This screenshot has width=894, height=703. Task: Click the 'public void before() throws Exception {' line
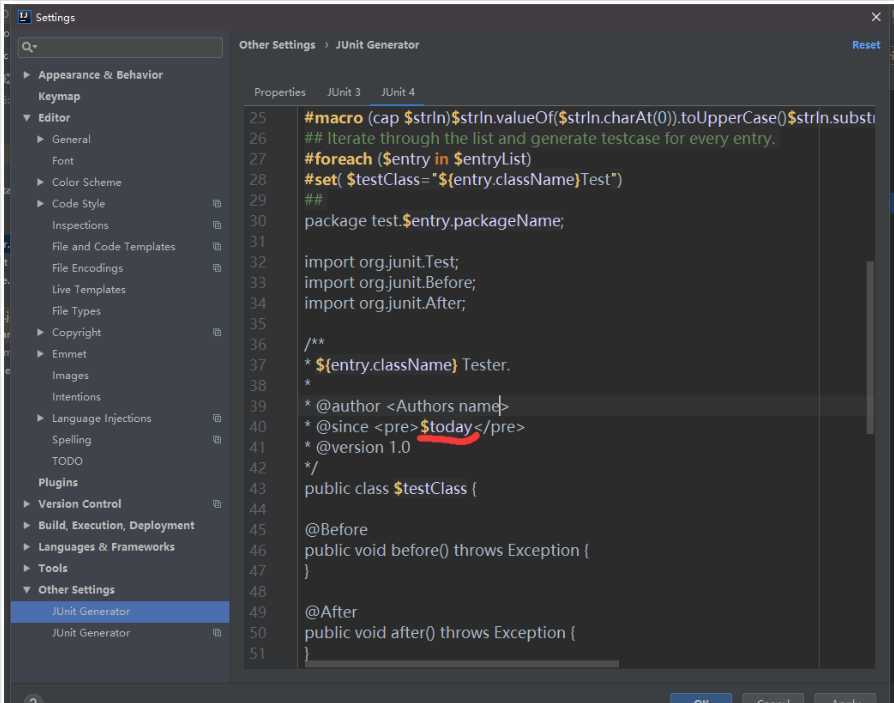pos(446,550)
